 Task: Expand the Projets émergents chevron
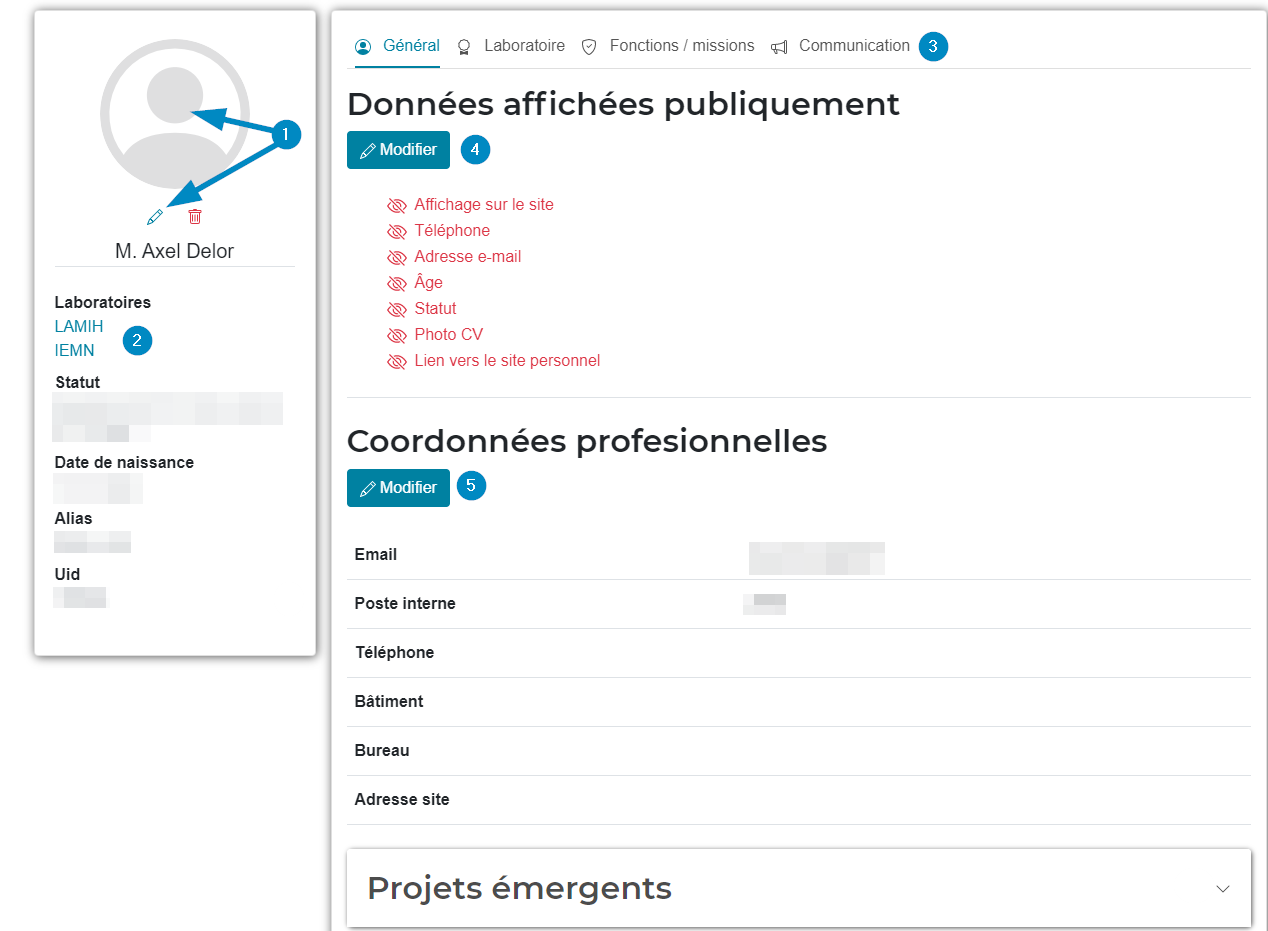click(x=1222, y=889)
